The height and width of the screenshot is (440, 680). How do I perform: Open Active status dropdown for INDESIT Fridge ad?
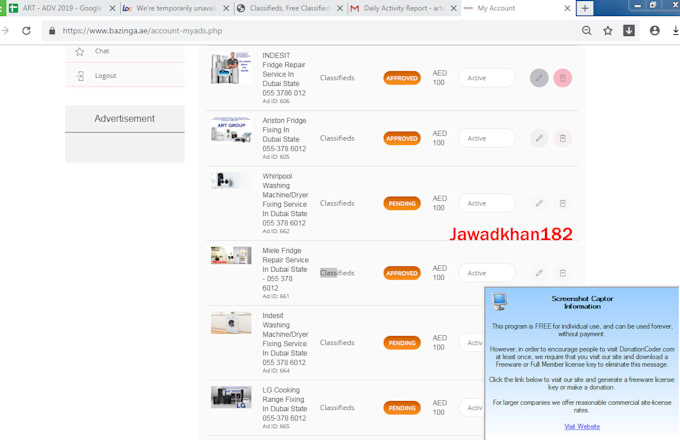pyautogui.click(x=487, y=78)
